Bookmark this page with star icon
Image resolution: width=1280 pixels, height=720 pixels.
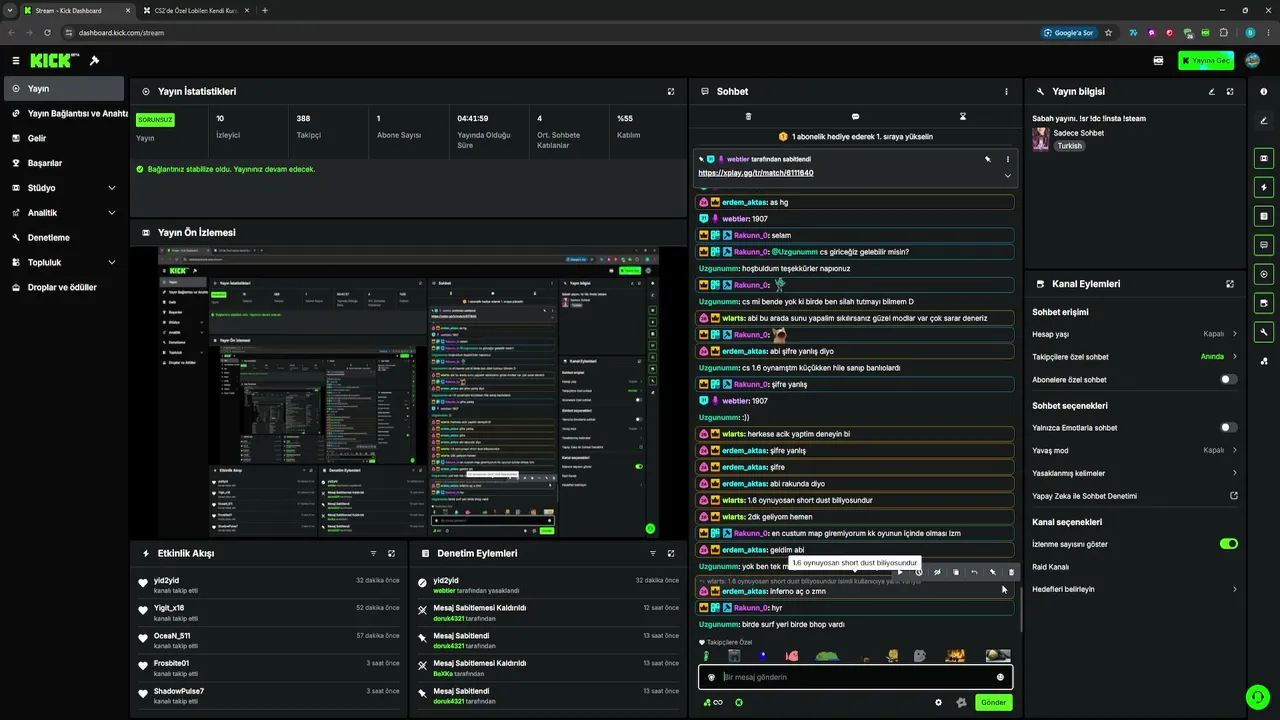pyautogui.click(x=1108, y=33)
